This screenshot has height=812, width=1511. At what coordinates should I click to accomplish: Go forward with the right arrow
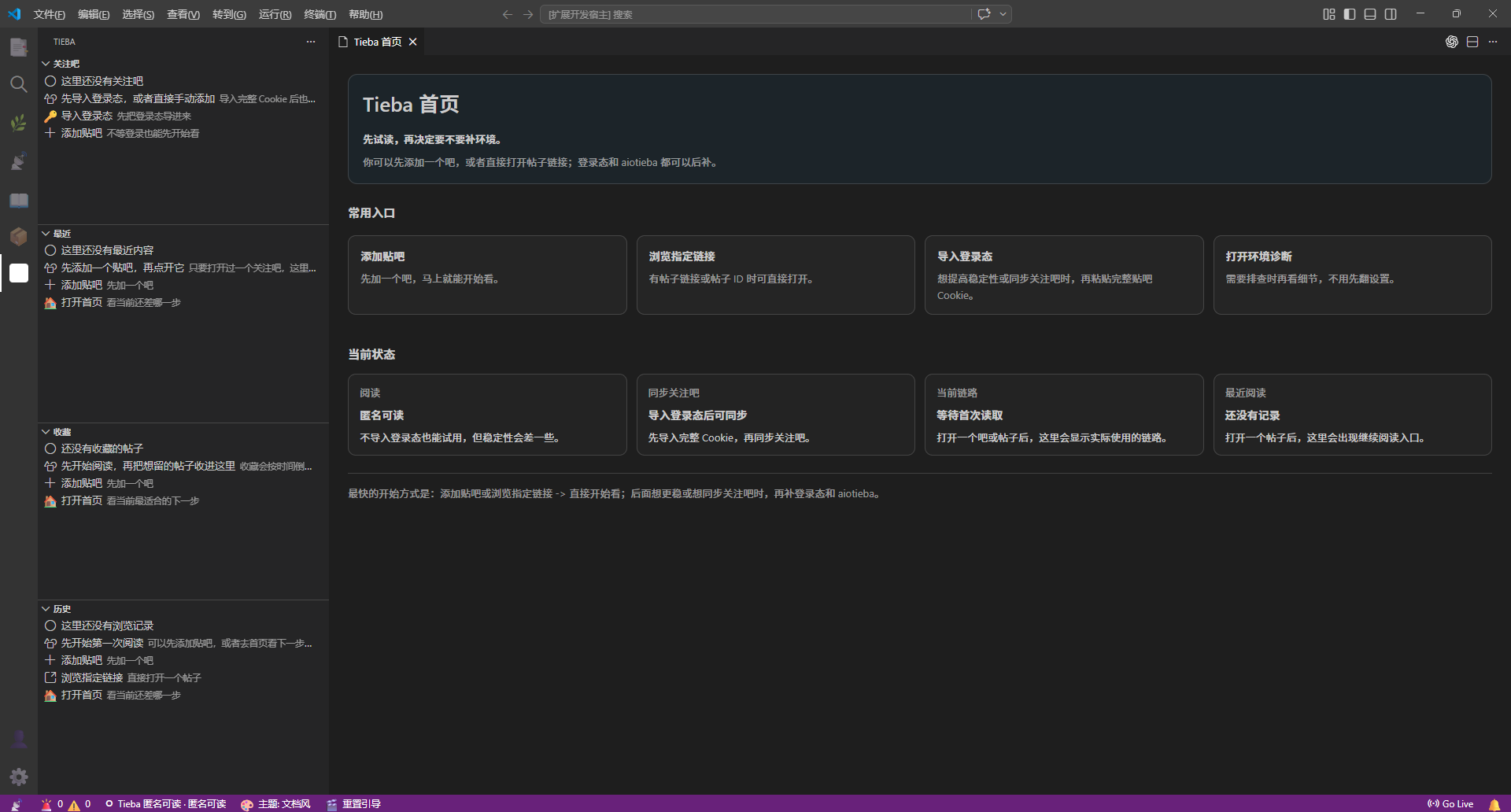[528, 14]
